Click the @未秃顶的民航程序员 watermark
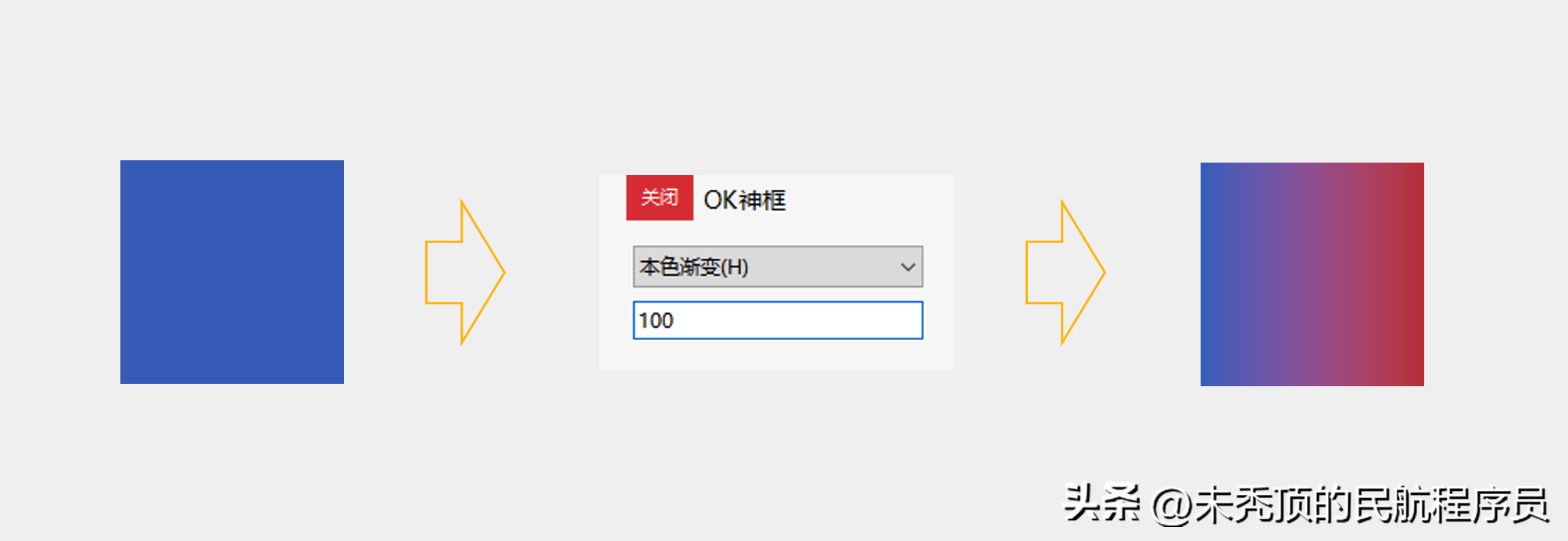 coord(1351,505)
